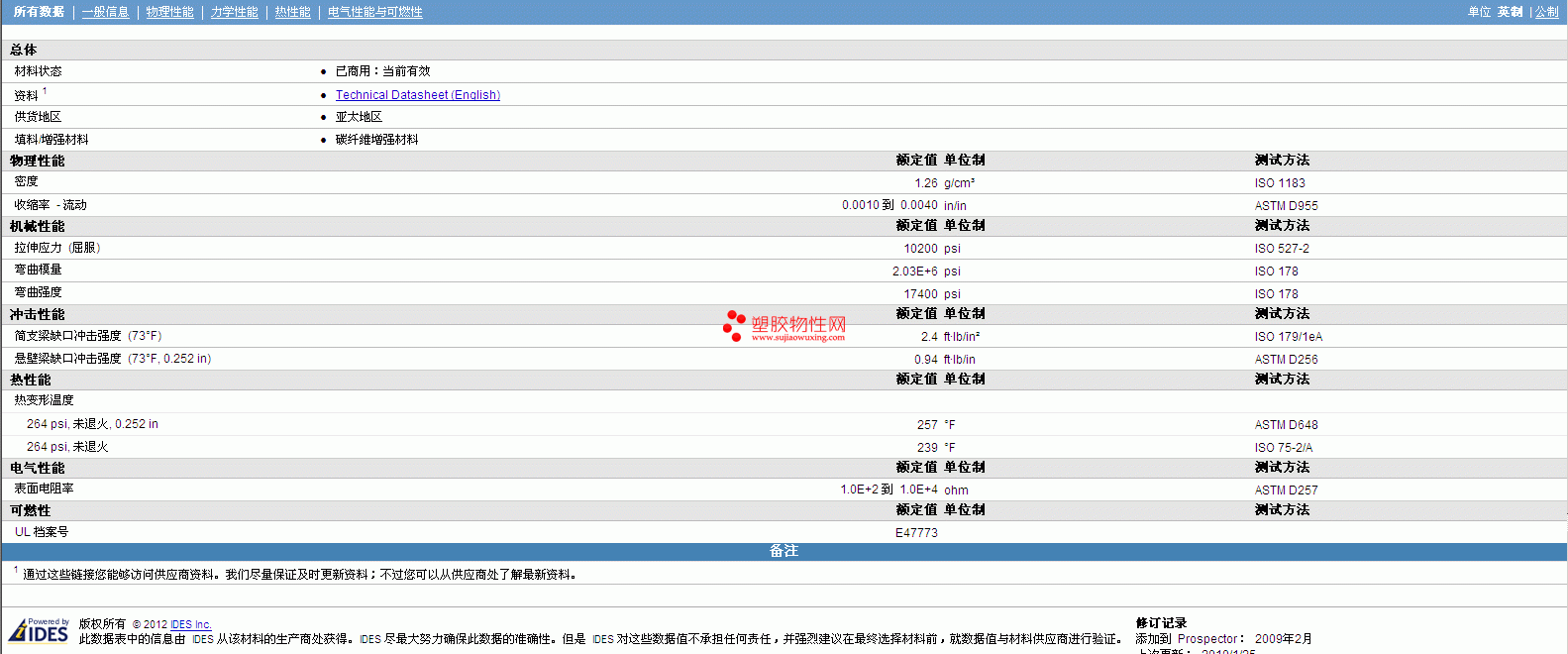The image size is (1568, 654).
Task: Click the 填料/增强材料 row label
Action: pos(52,140)
